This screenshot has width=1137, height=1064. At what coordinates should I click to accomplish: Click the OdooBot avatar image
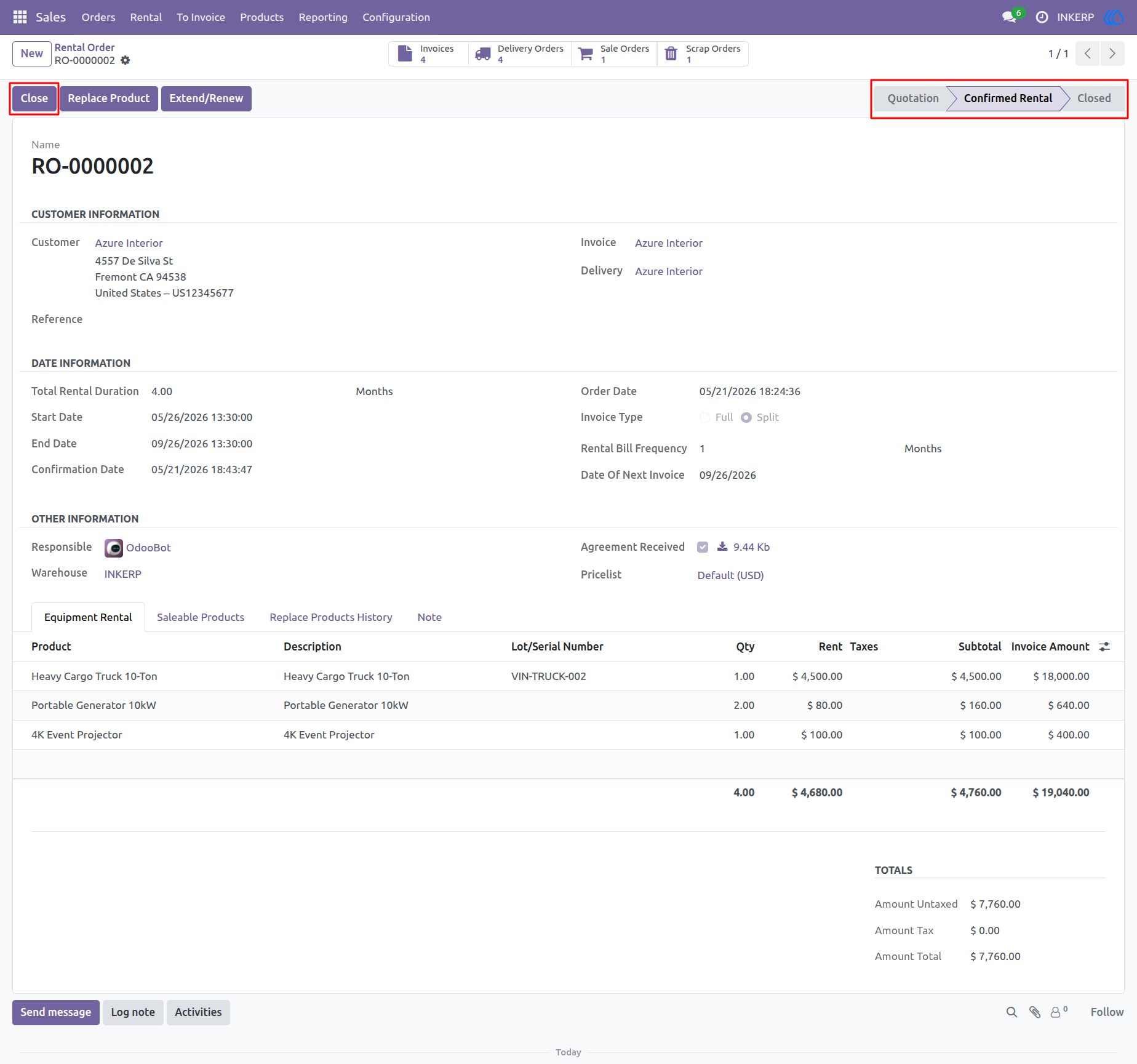[x=114, y=548]
